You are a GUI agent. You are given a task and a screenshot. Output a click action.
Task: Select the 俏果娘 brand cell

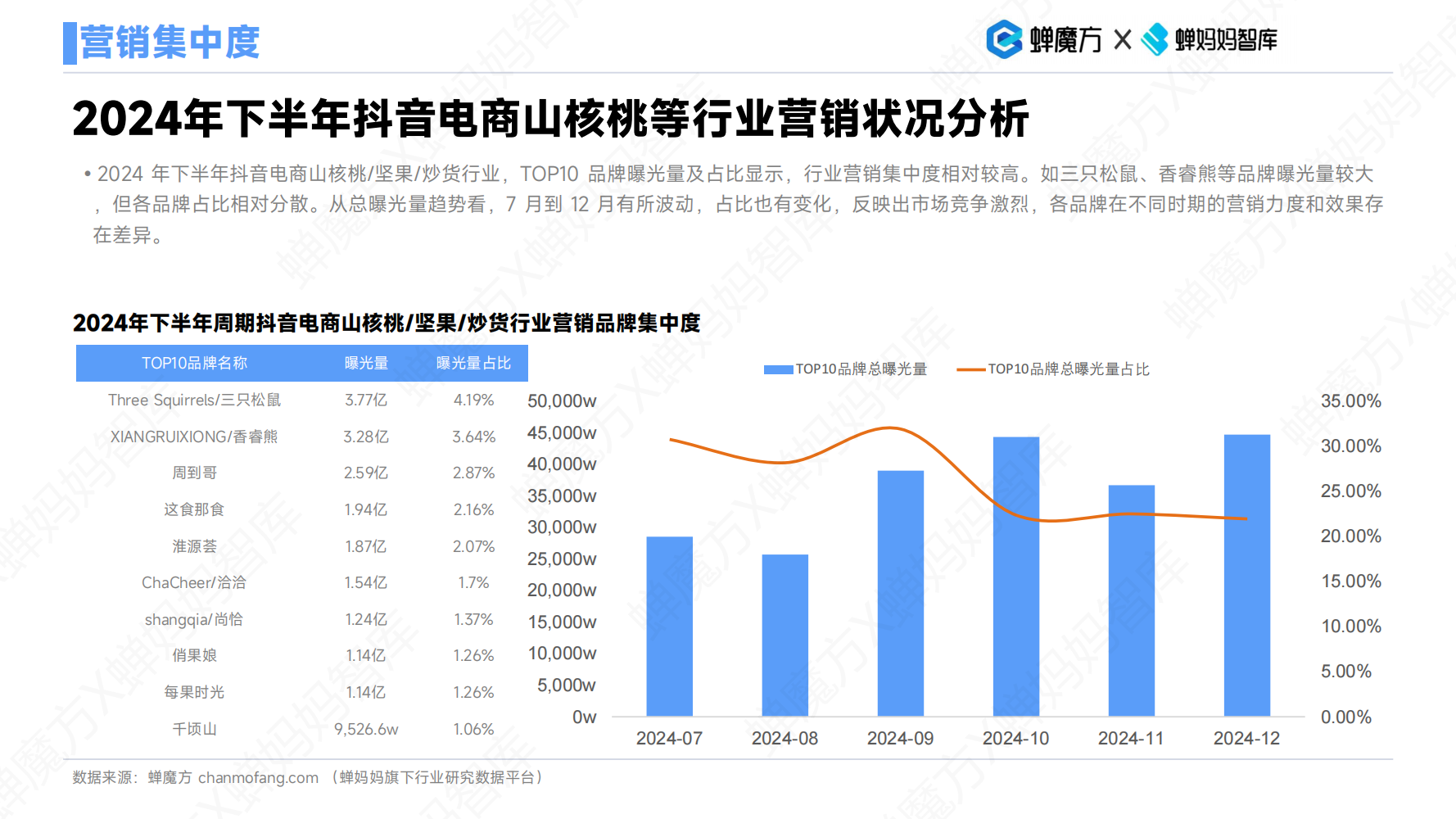coord(194,655)
